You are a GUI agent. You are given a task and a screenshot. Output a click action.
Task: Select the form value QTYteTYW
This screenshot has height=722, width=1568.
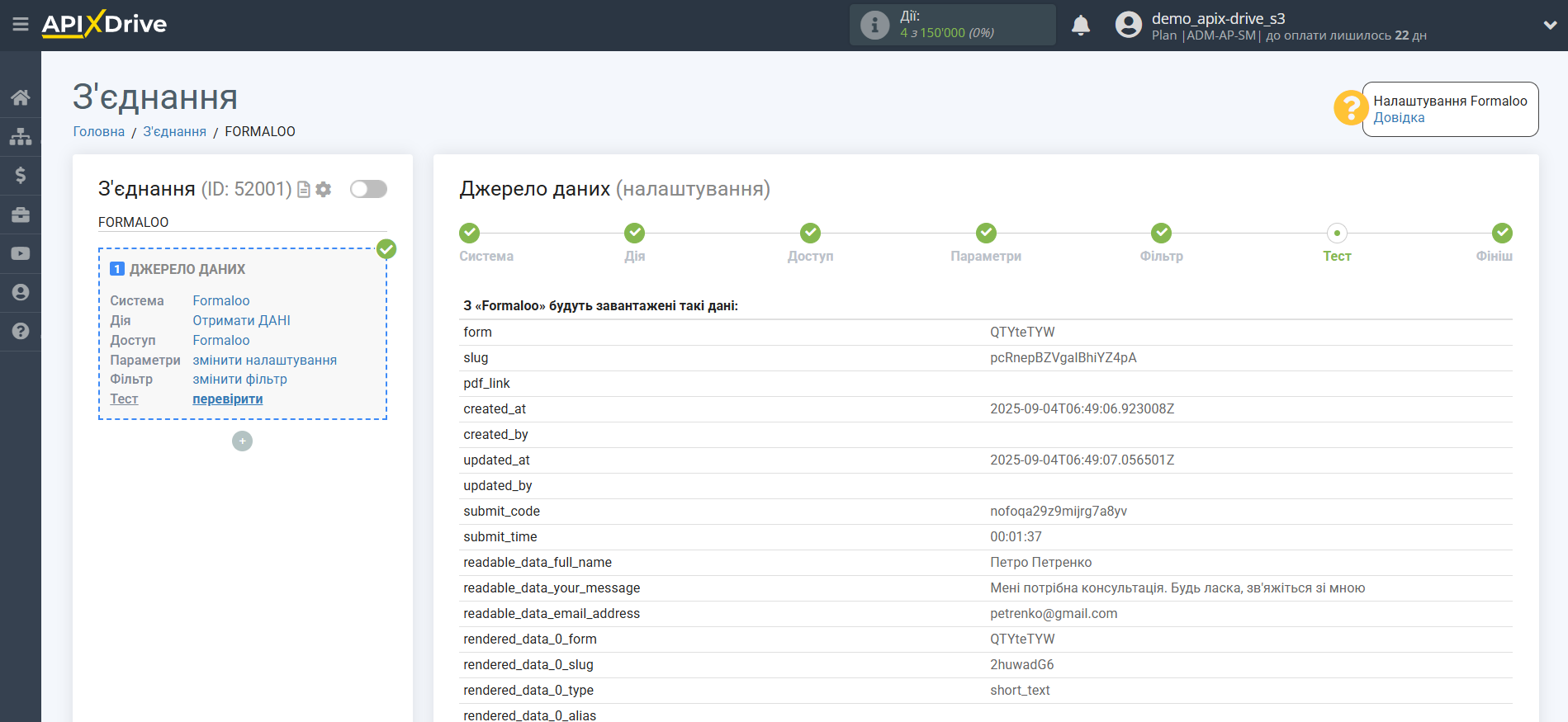1022,332
